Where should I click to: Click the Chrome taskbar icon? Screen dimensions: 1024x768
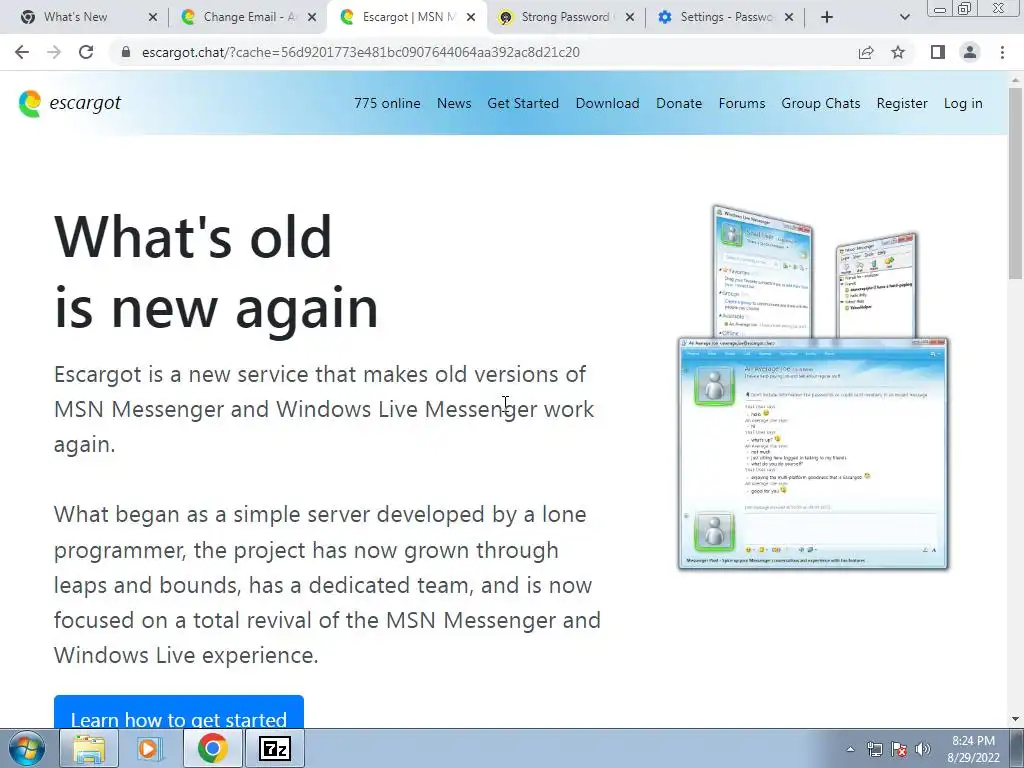(212, 748)
